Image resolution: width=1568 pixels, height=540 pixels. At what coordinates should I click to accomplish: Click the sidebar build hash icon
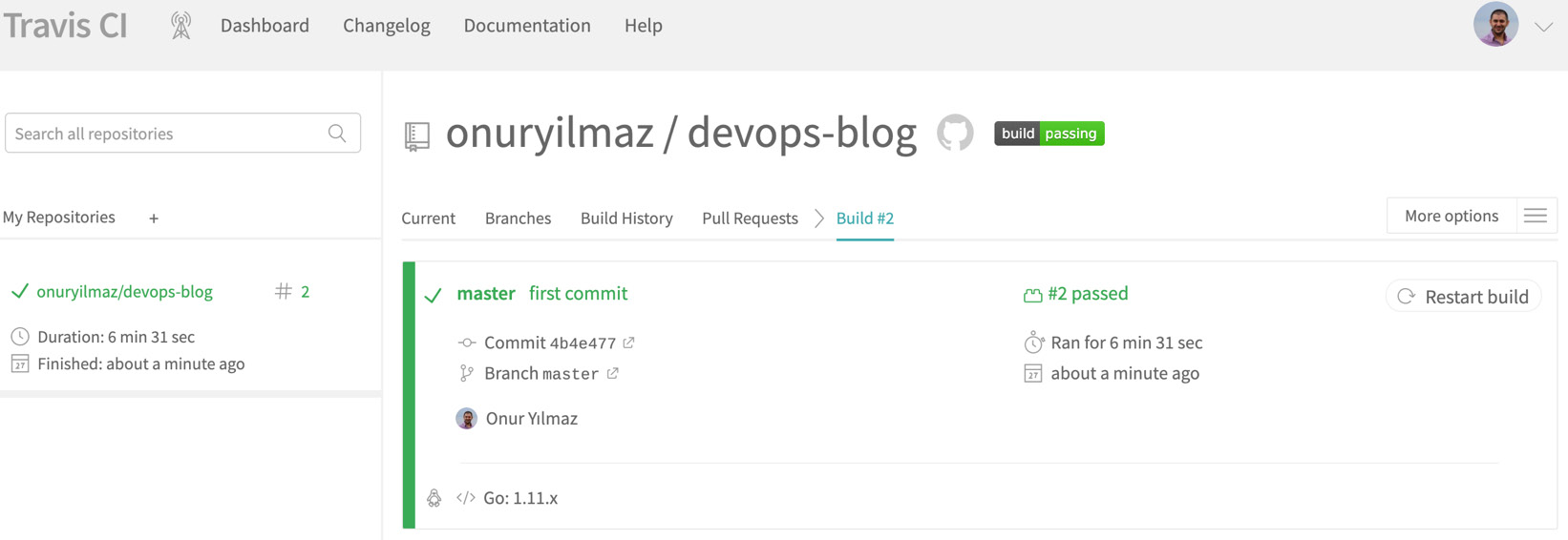(x=284, y=291)
